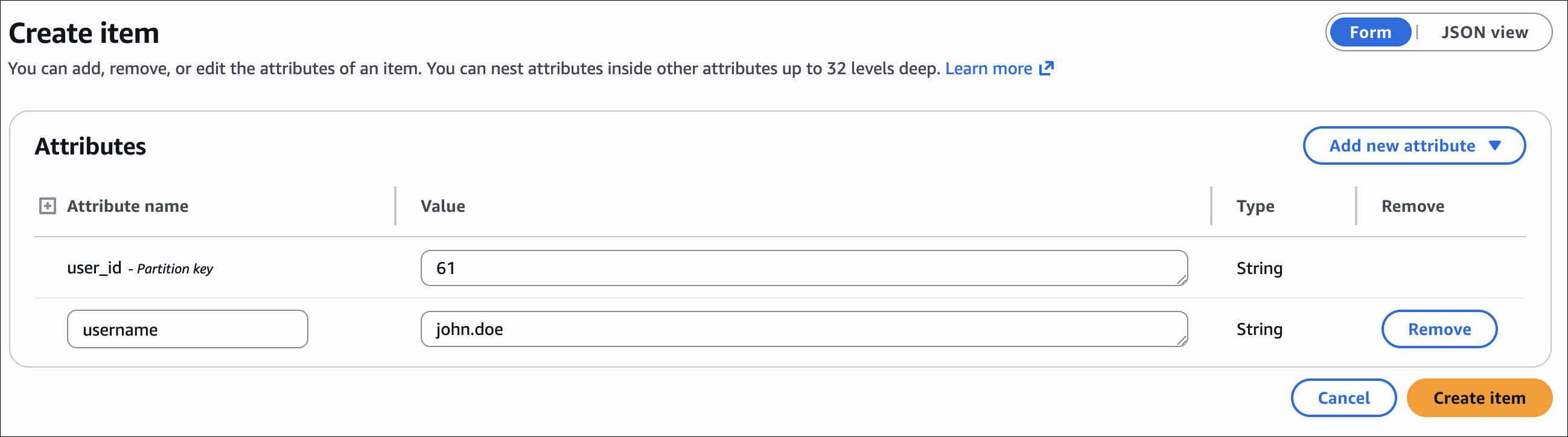Click the Create item button
This screenshot has height=437, width=1568.
point(1479,397)
